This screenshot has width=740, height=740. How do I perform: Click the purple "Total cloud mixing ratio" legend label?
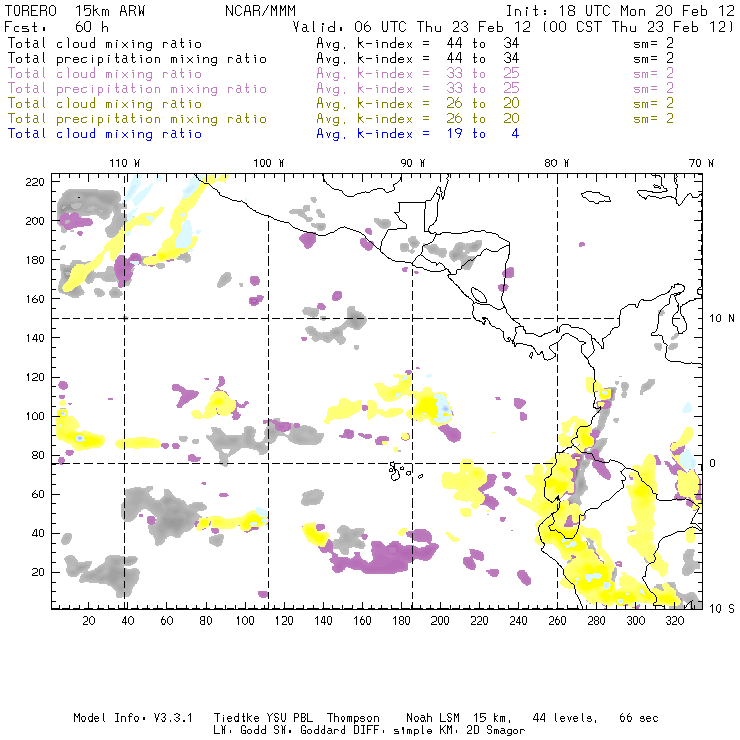pyautogui.click(x=105, y=74)
